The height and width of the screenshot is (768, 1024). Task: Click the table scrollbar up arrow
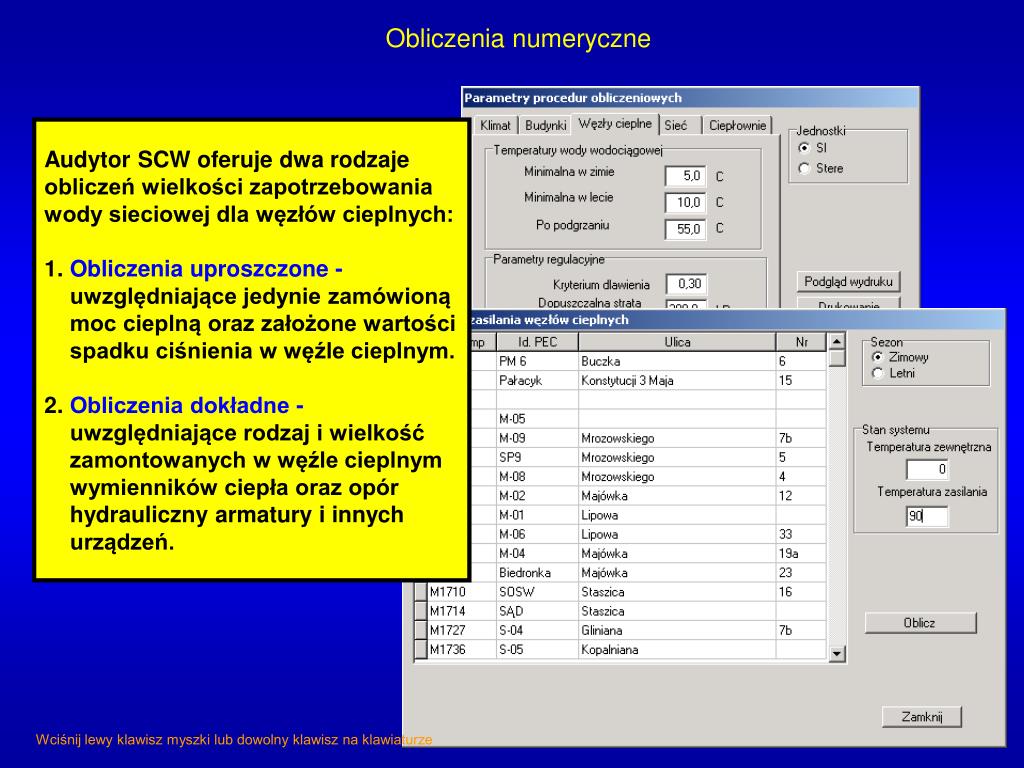tap(837, 341)
